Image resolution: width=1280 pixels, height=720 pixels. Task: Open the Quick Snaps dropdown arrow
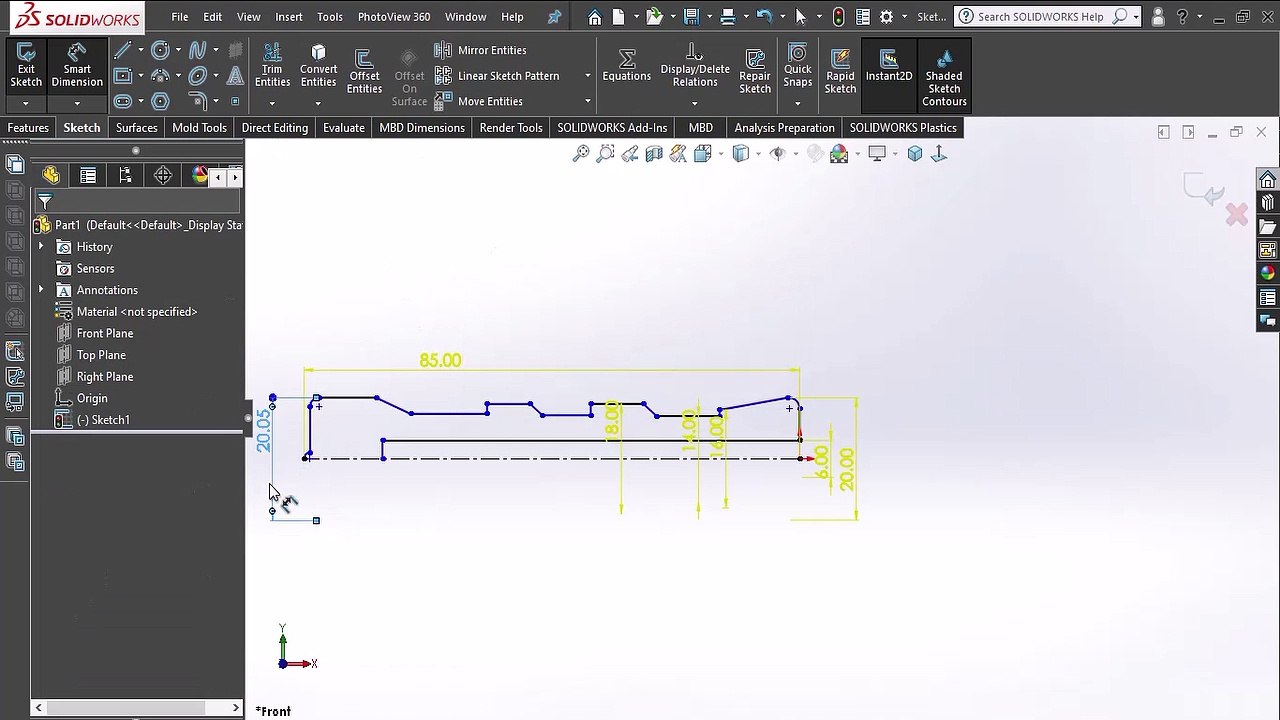[798, 103]
